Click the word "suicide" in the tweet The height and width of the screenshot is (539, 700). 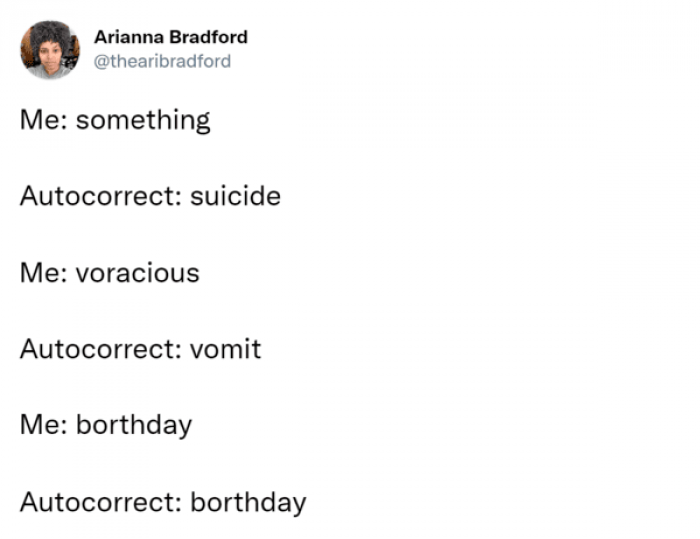pos(235,196)
